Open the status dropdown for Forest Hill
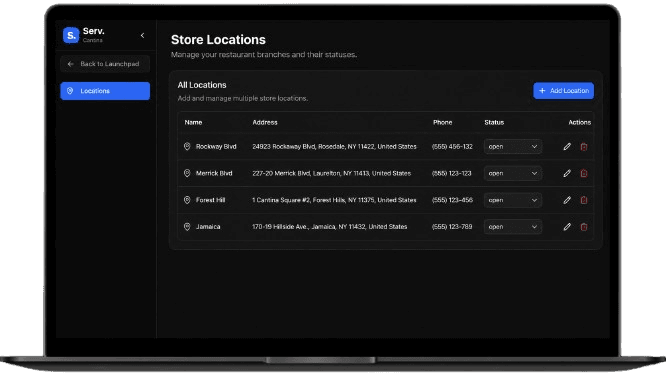 click(x=513, y=200)
